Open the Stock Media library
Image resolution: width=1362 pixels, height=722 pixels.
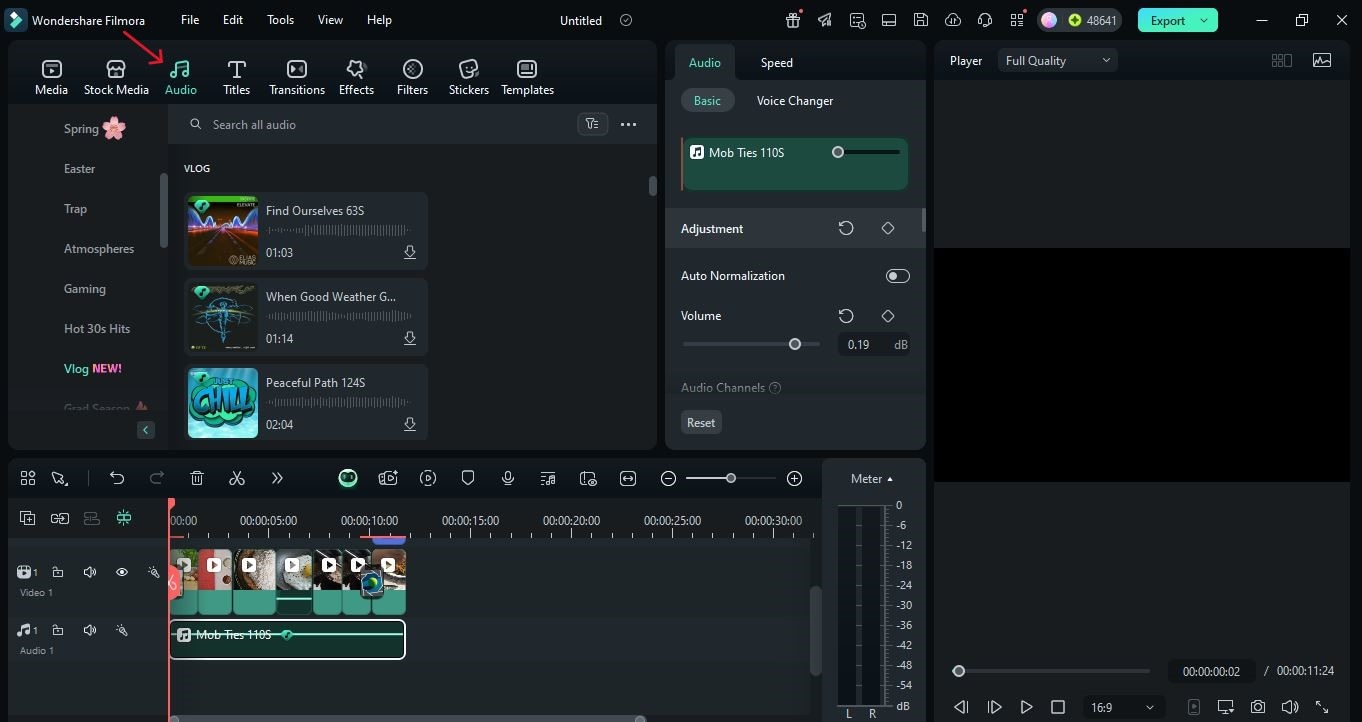click(x=116, y=77)
